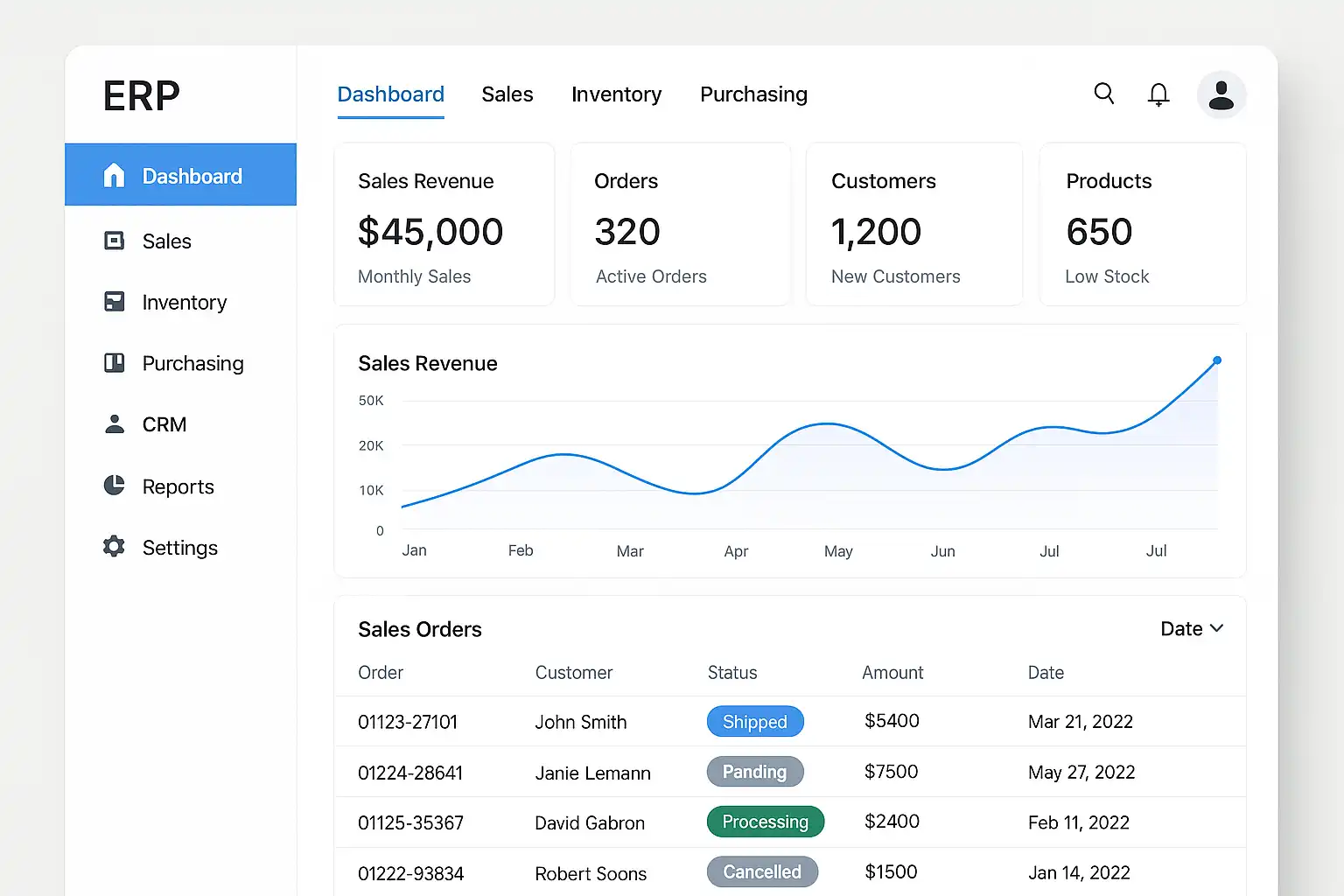
Task: Click the Purchasing sidebar icon
Action: [x=115, y=363]
